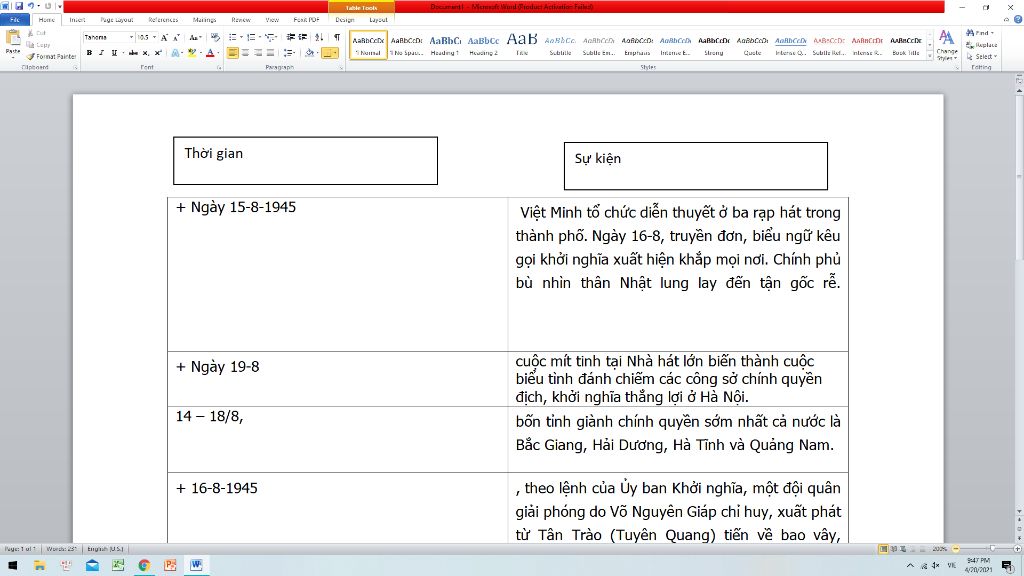Screen dimensions: 1024x576
Task: Apply strikethrough formatting
Action: pos(133,53)
